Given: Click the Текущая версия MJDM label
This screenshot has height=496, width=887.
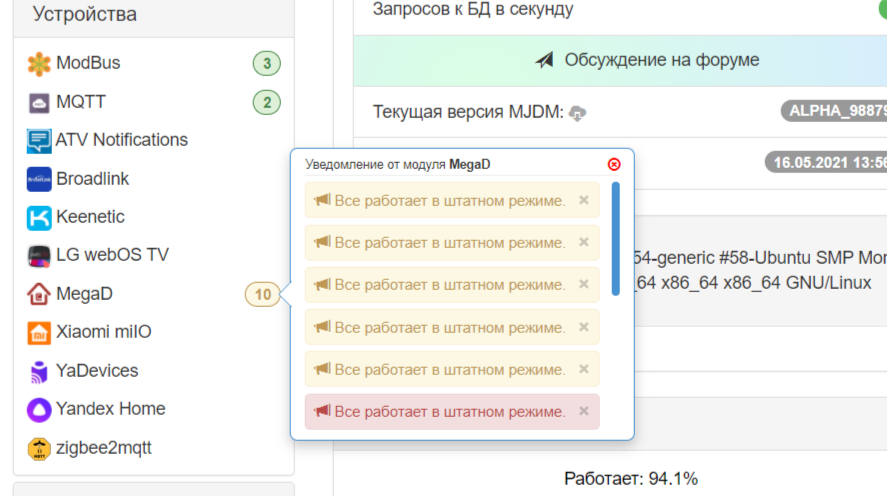Looking at the screenshot, I should pyautogui.click(x=468, y=112).
